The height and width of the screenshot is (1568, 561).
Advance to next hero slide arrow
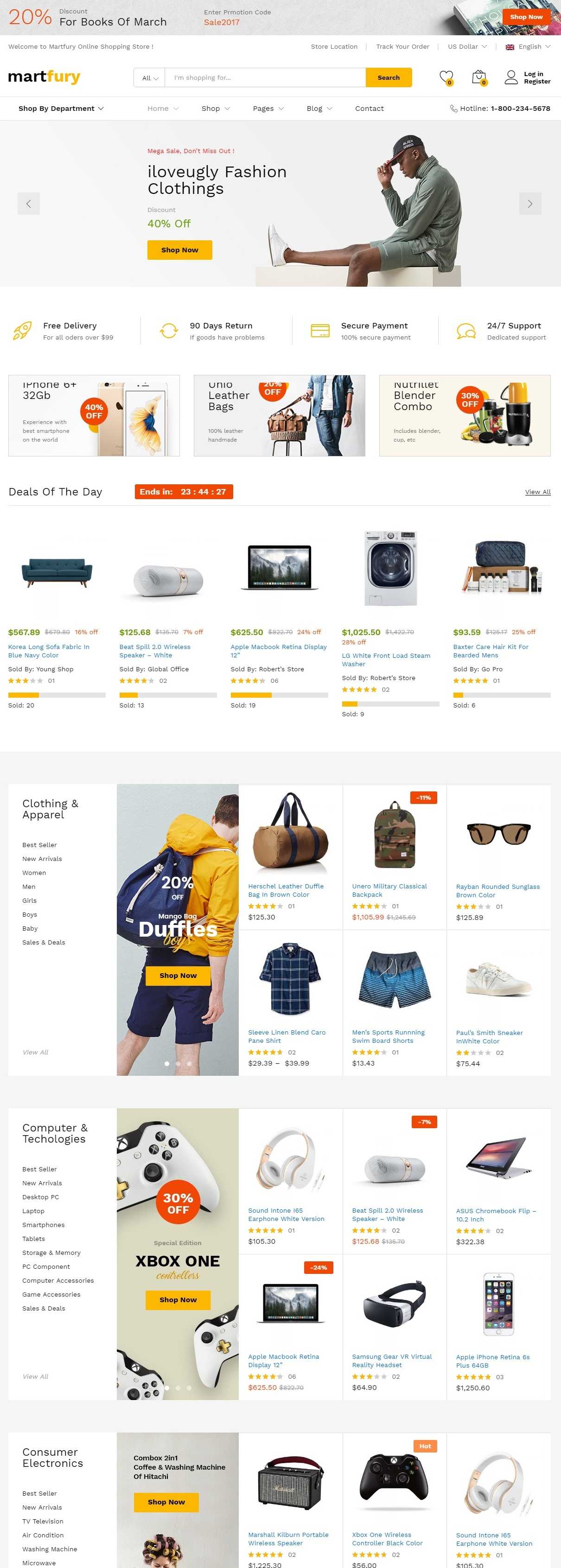(x=530, y=204)
